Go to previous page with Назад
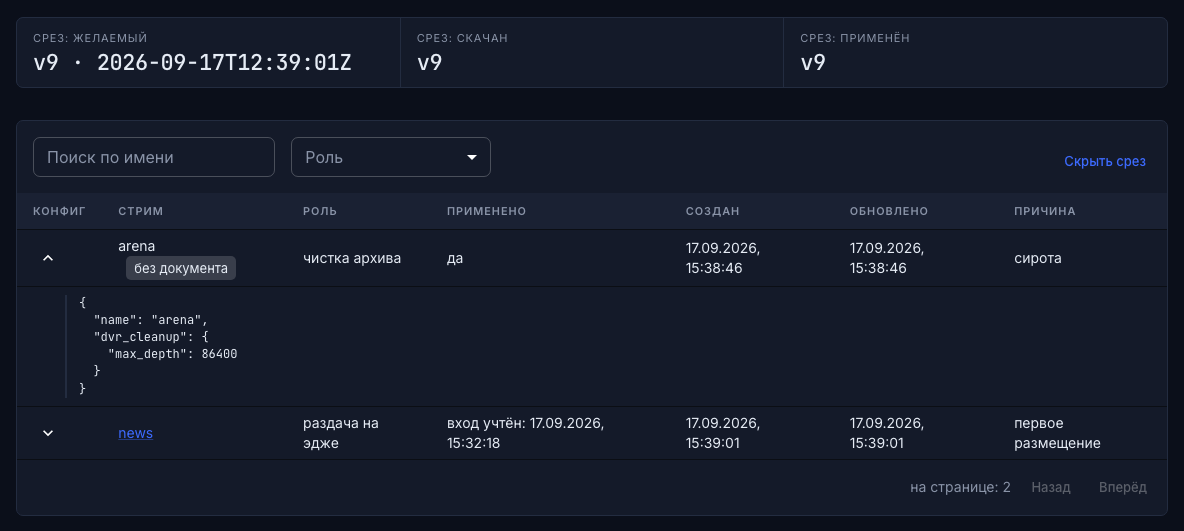Screen dimensions: 1184x531 coord(1050,487)
